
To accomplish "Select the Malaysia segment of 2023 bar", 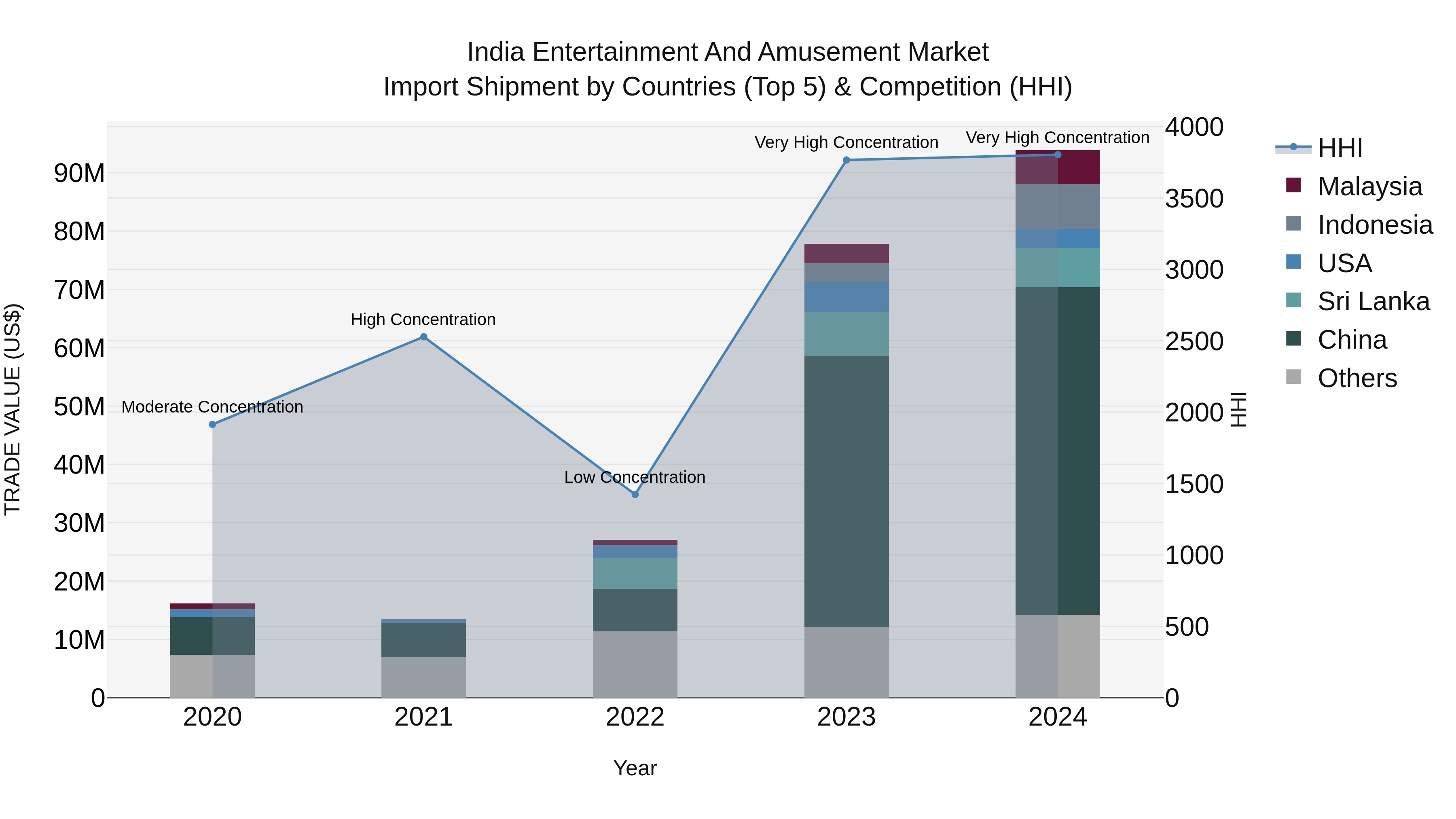I will pyautogui.click(x=846, y=254).
